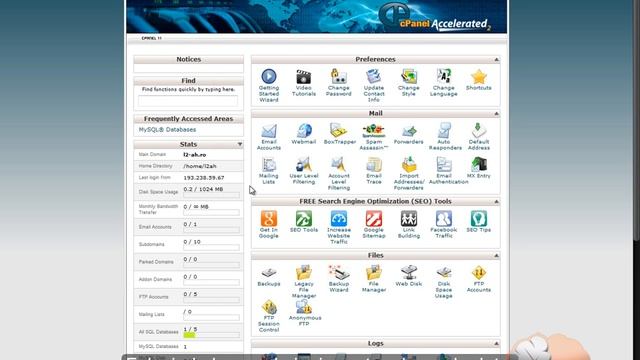Open the Shortcuts star icon
This screenshot has width=640, height=360.
point(479,77)
